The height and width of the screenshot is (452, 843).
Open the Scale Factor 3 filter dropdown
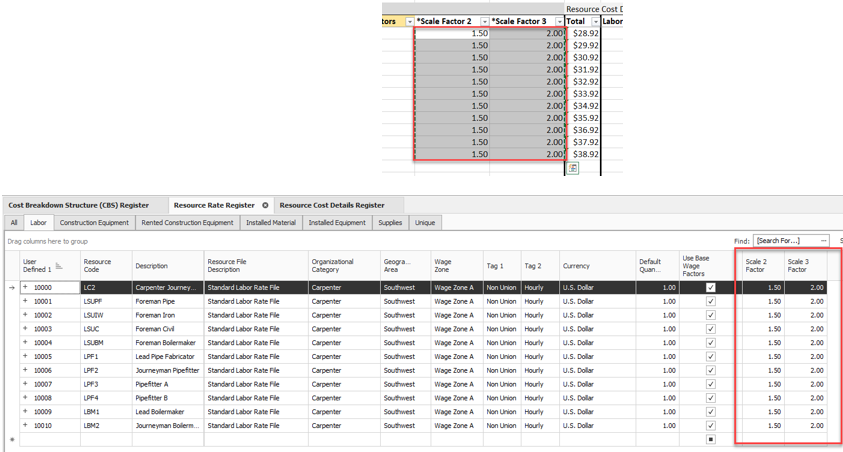tap(559, 21)
